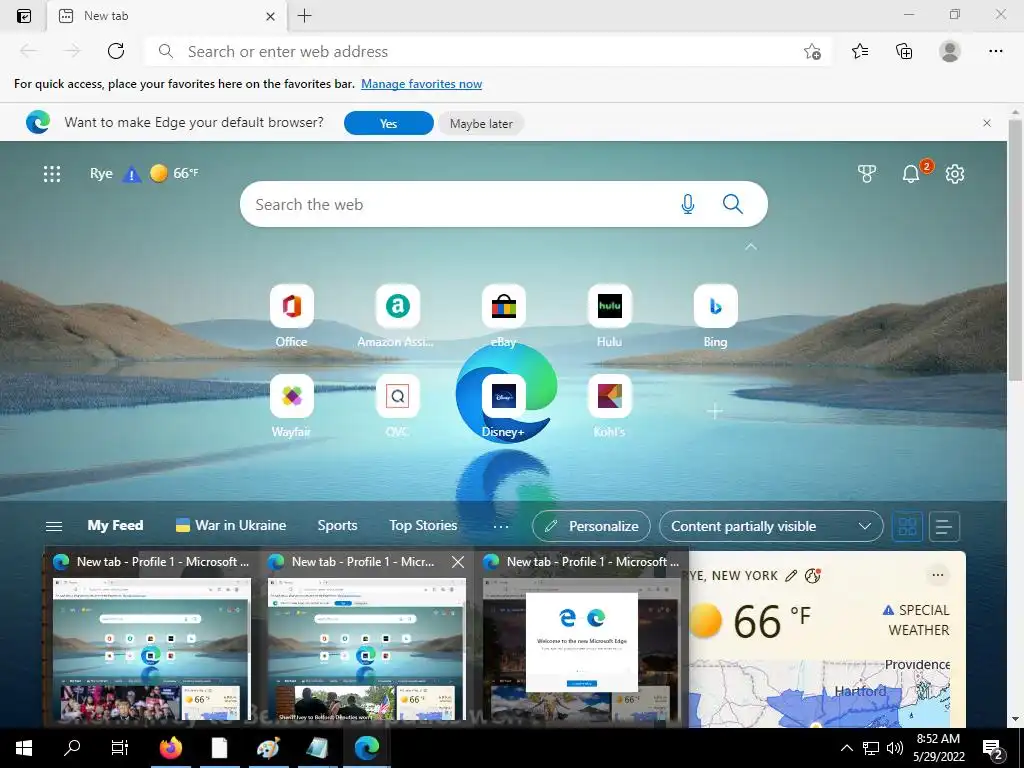Dismiss the default browser prompt bar
This screenshot has width=1024, height=768.
click(x=987, y=123)
